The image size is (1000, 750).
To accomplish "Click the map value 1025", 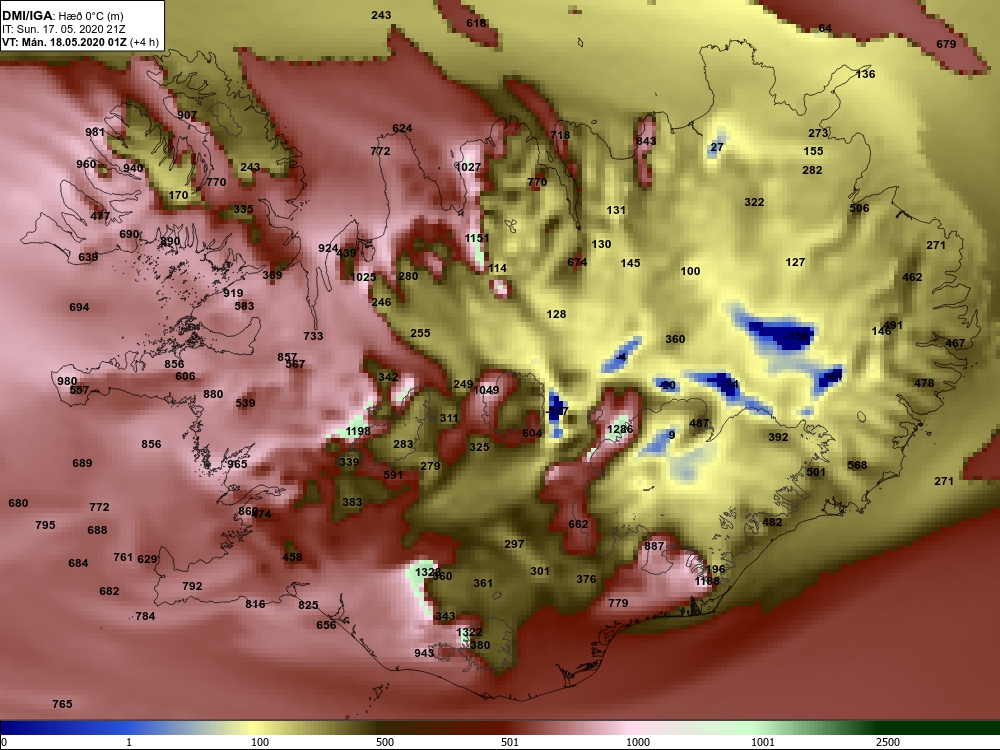I will tap(363, 277).
